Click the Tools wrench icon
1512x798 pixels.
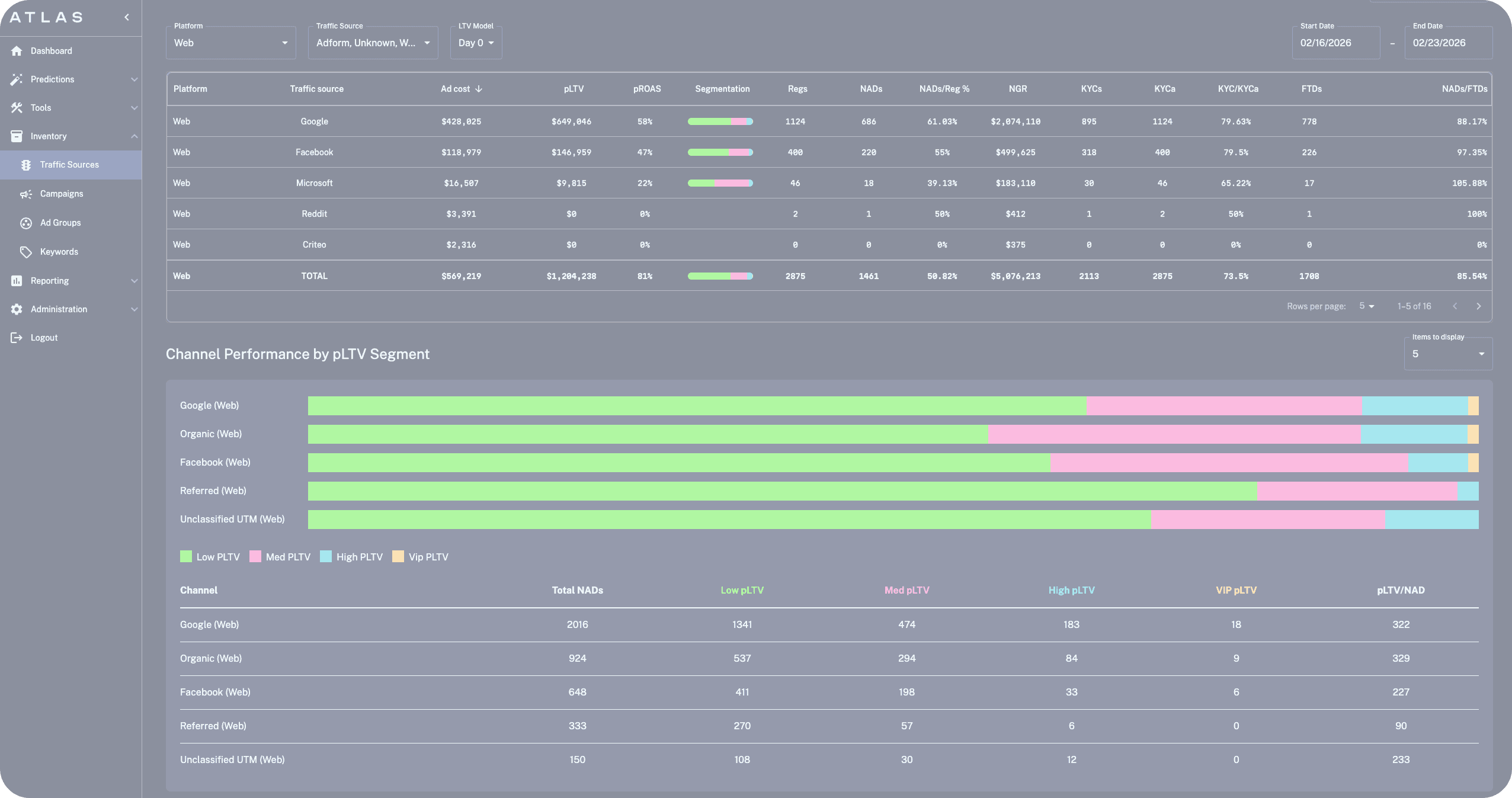pos(17,108)
